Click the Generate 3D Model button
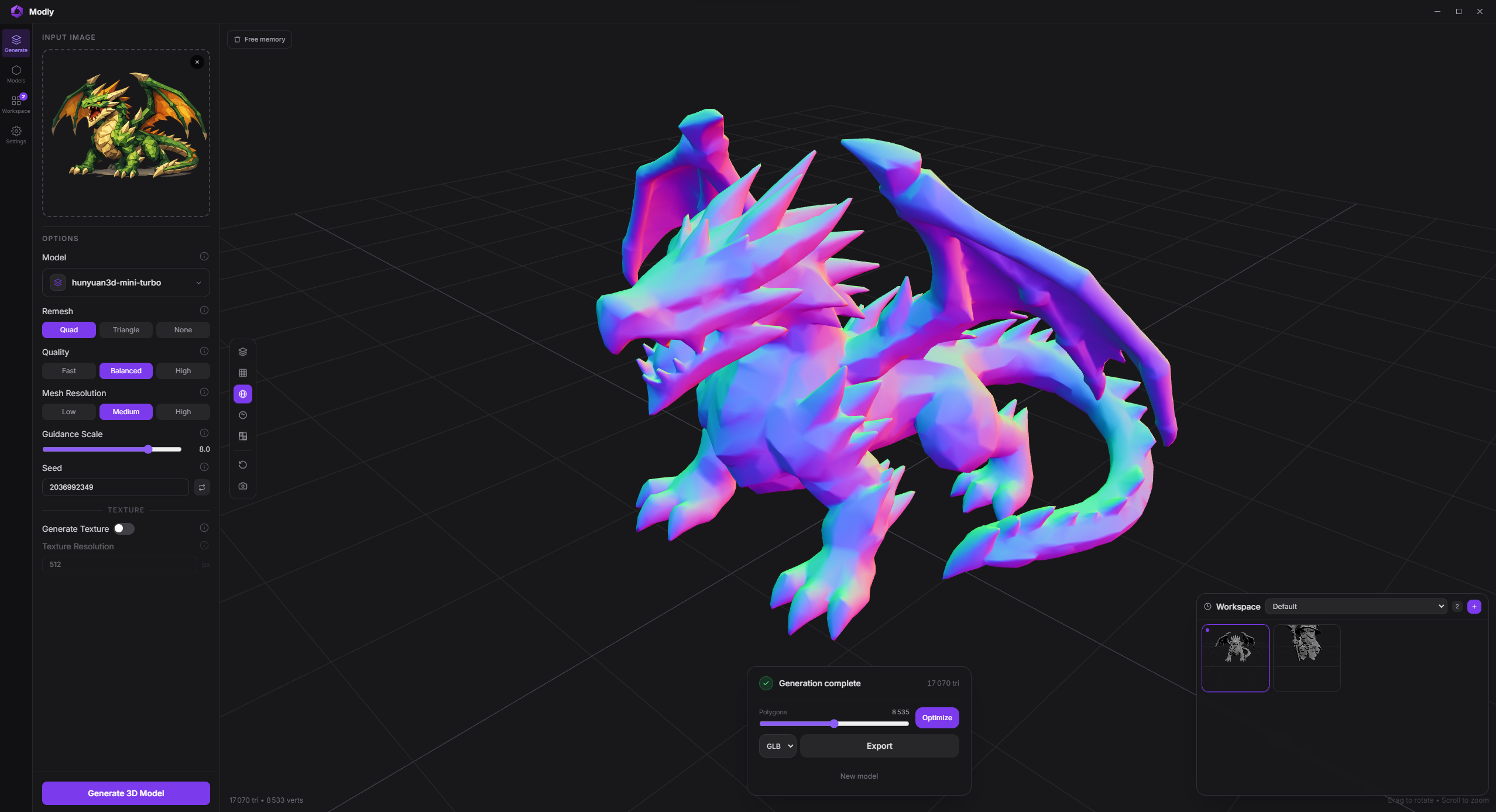1496x812 pixels. pos(126,793)
